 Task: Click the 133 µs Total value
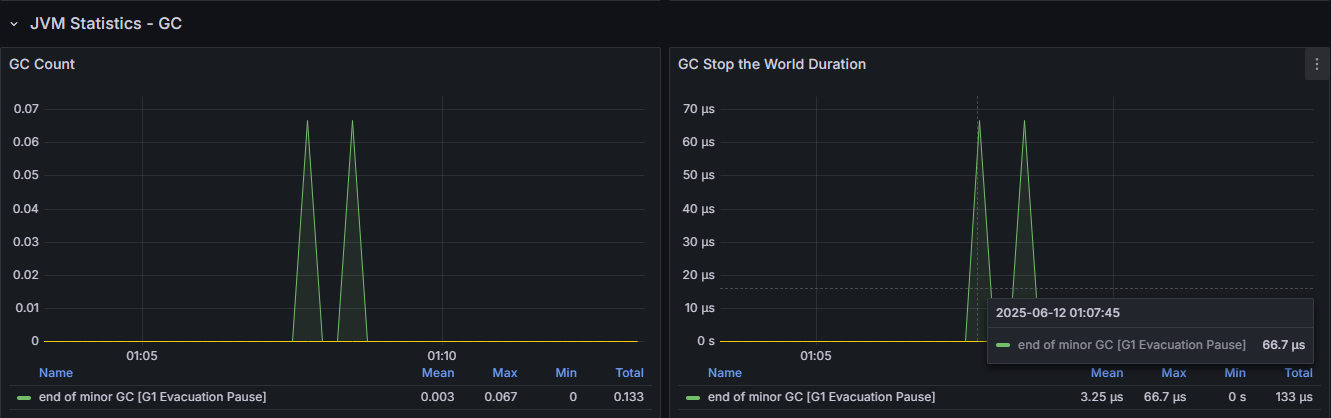point(1294,397)
